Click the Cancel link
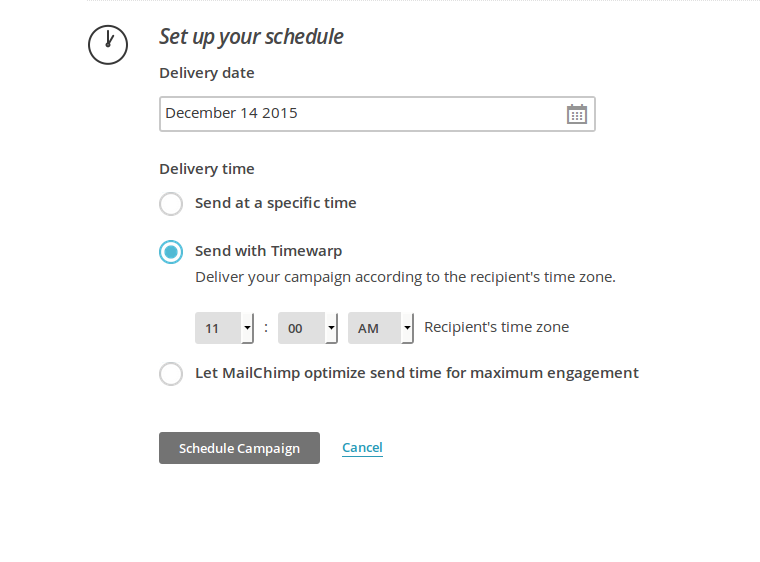This screenshot has width=760, height=562. (363, 448)
